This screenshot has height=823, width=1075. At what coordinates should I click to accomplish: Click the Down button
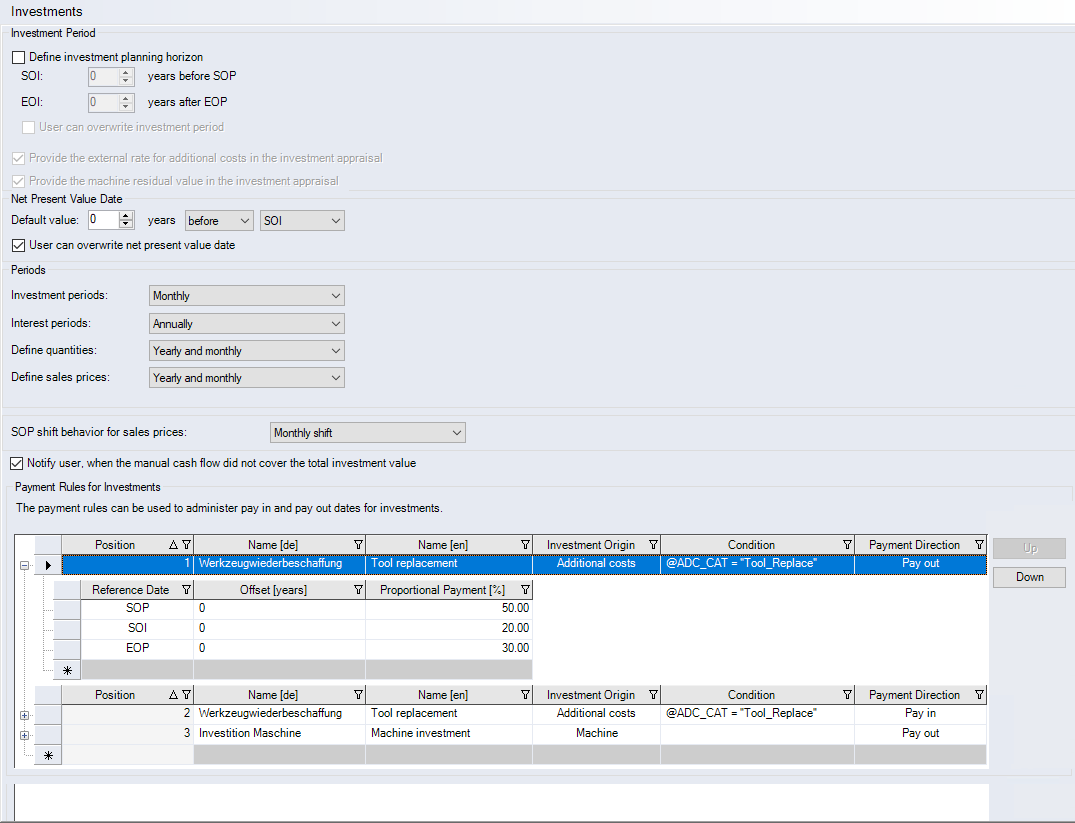point(1028,577)
